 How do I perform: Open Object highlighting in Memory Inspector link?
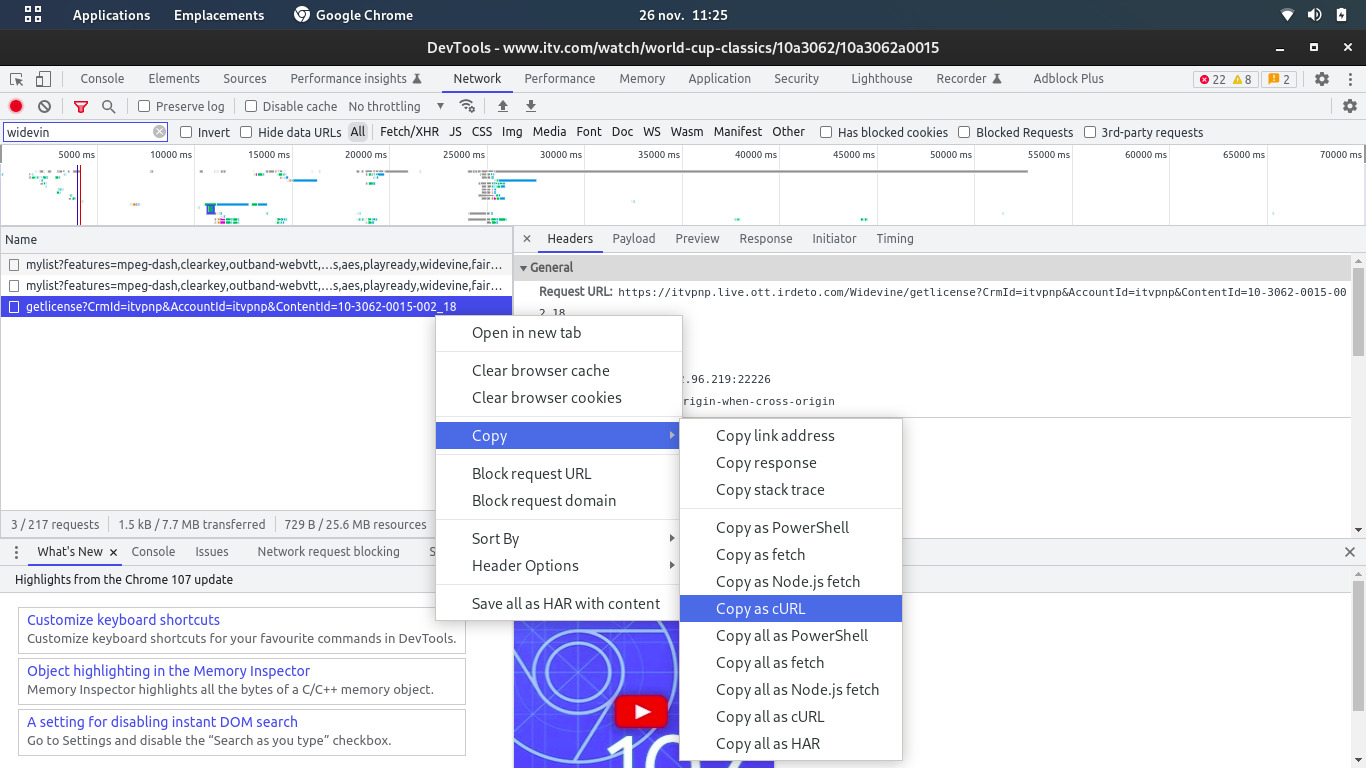(168, 671)
